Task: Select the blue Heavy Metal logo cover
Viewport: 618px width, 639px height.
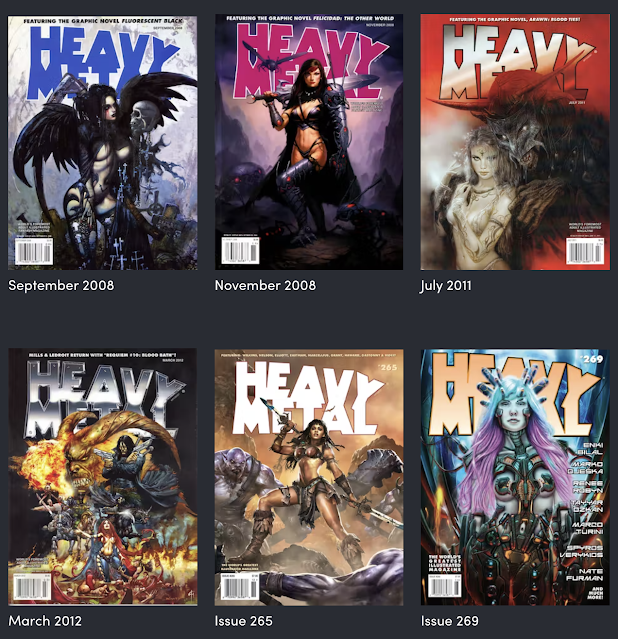Action: point(103,143)
